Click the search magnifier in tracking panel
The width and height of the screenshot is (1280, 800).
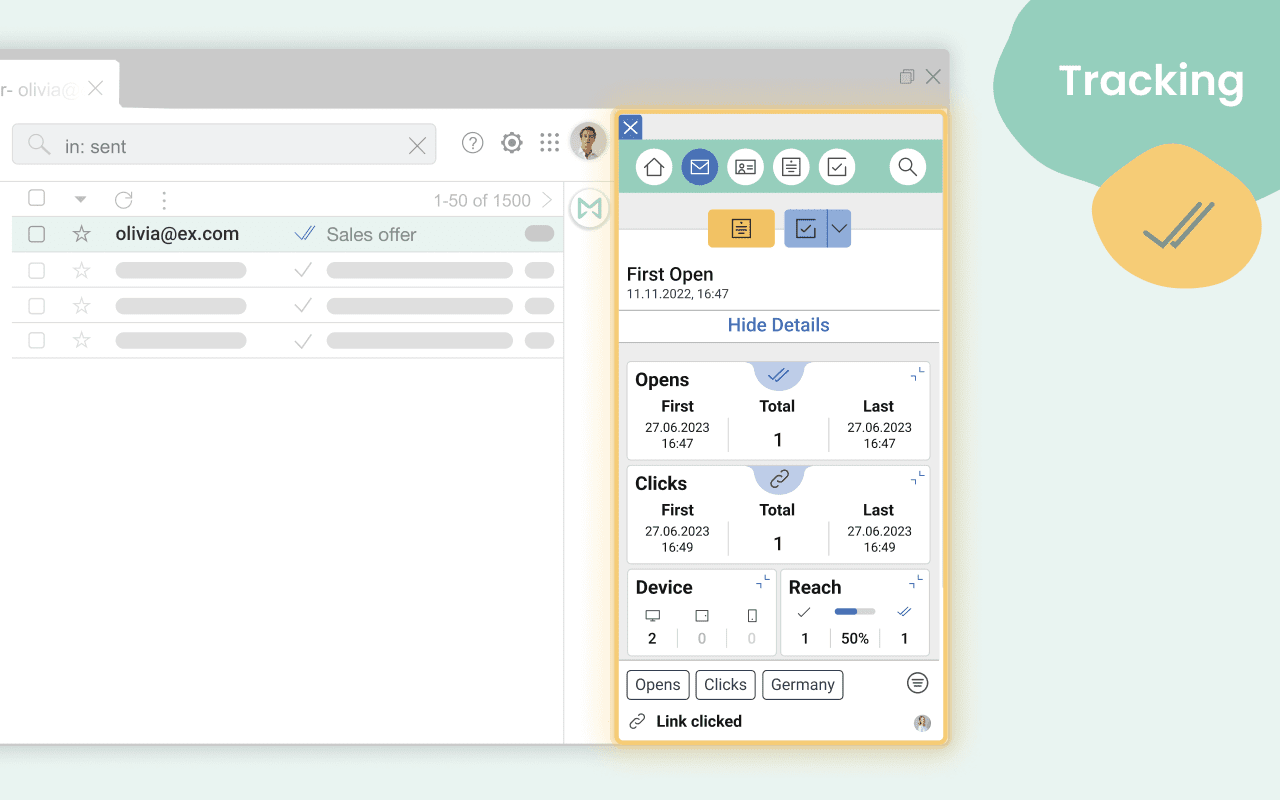pyautogui.click(x=907, y=167)
